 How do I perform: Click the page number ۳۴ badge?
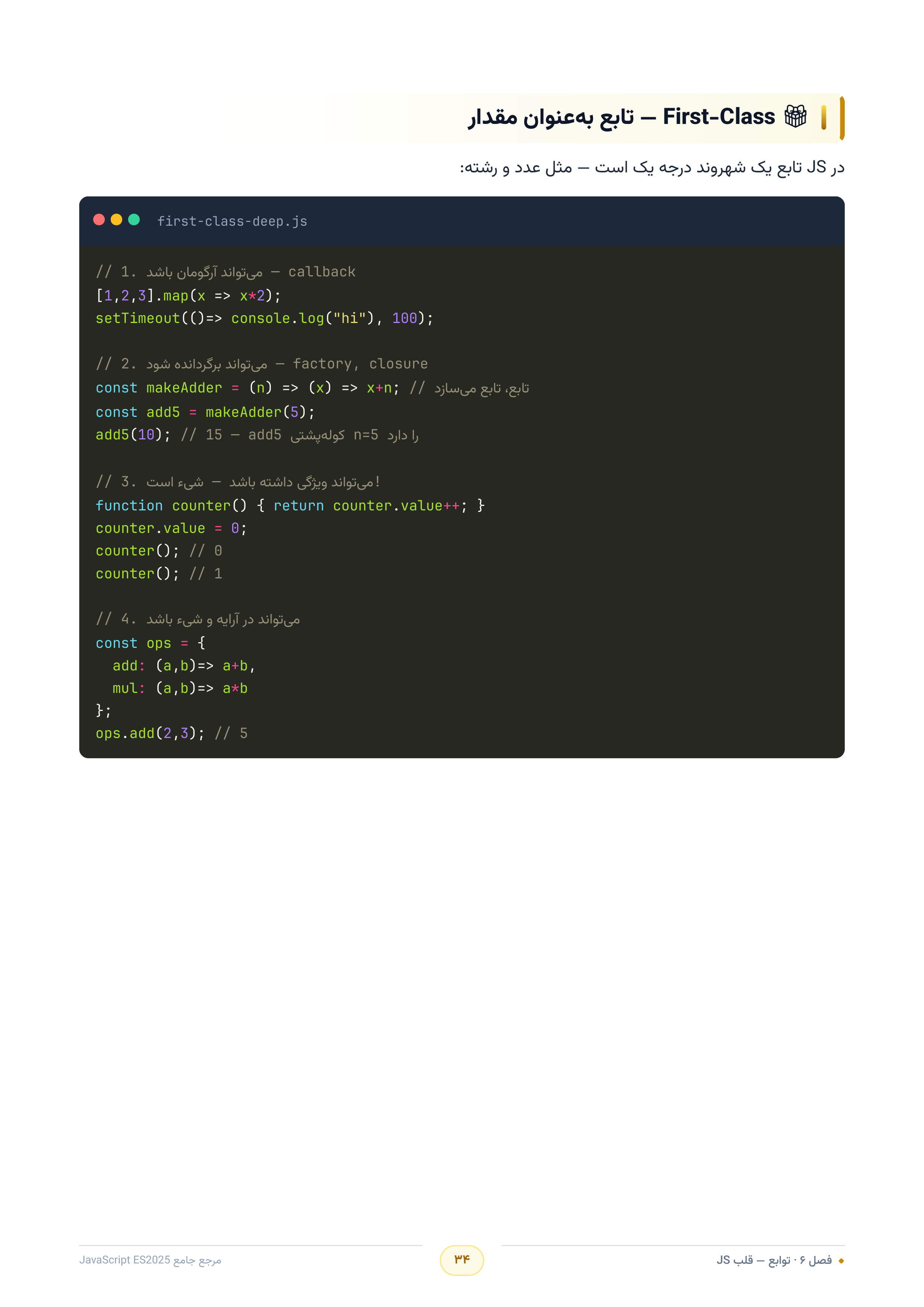(462, 1260)
